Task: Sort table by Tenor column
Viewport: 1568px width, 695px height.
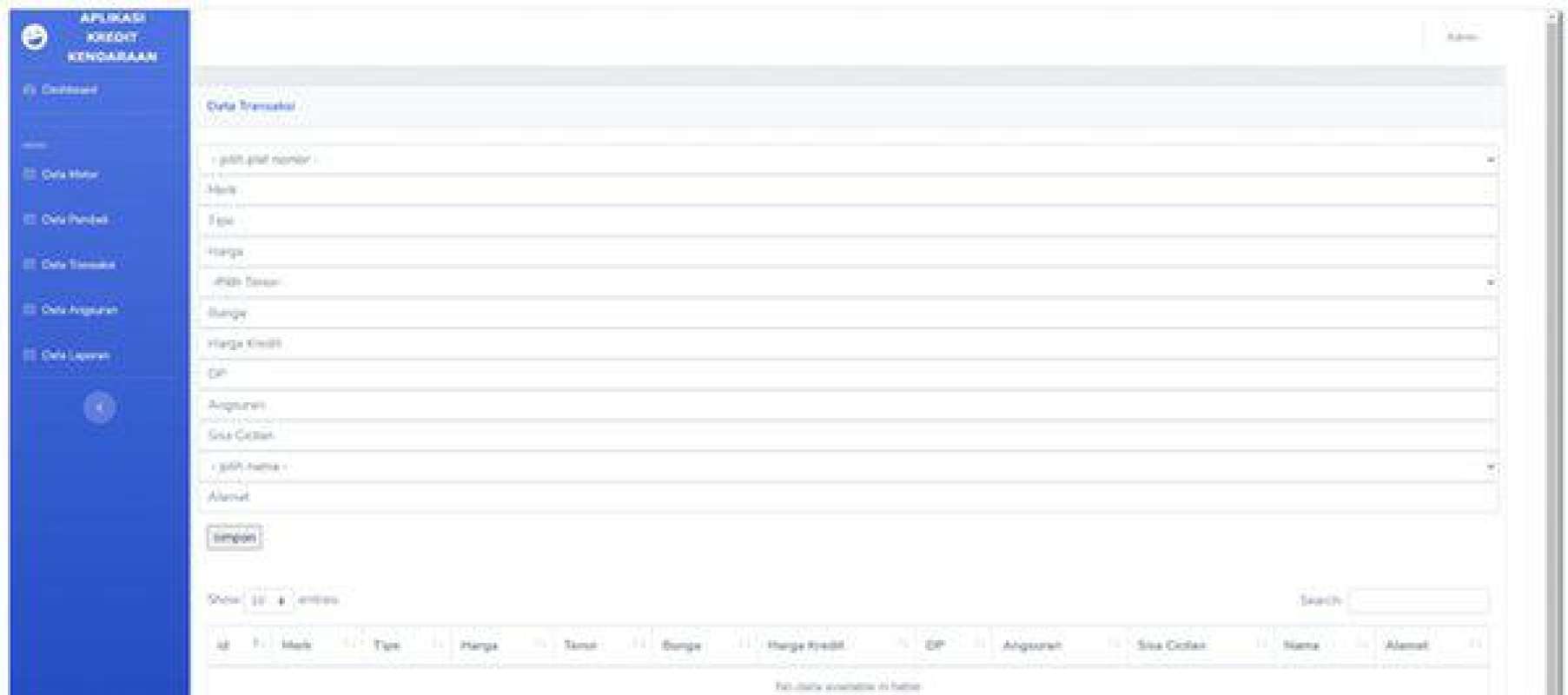Action: click(603, 645)
